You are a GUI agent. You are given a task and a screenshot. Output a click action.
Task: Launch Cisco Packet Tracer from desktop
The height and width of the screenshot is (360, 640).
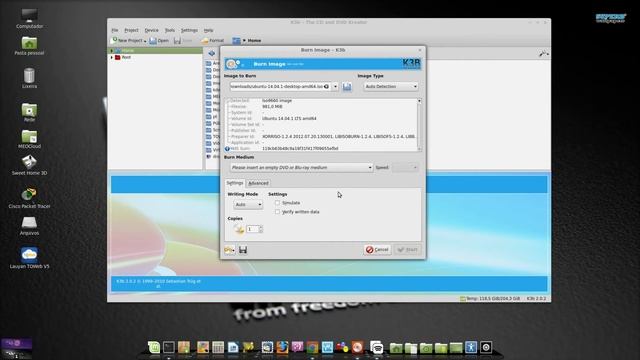click(29, 198)
